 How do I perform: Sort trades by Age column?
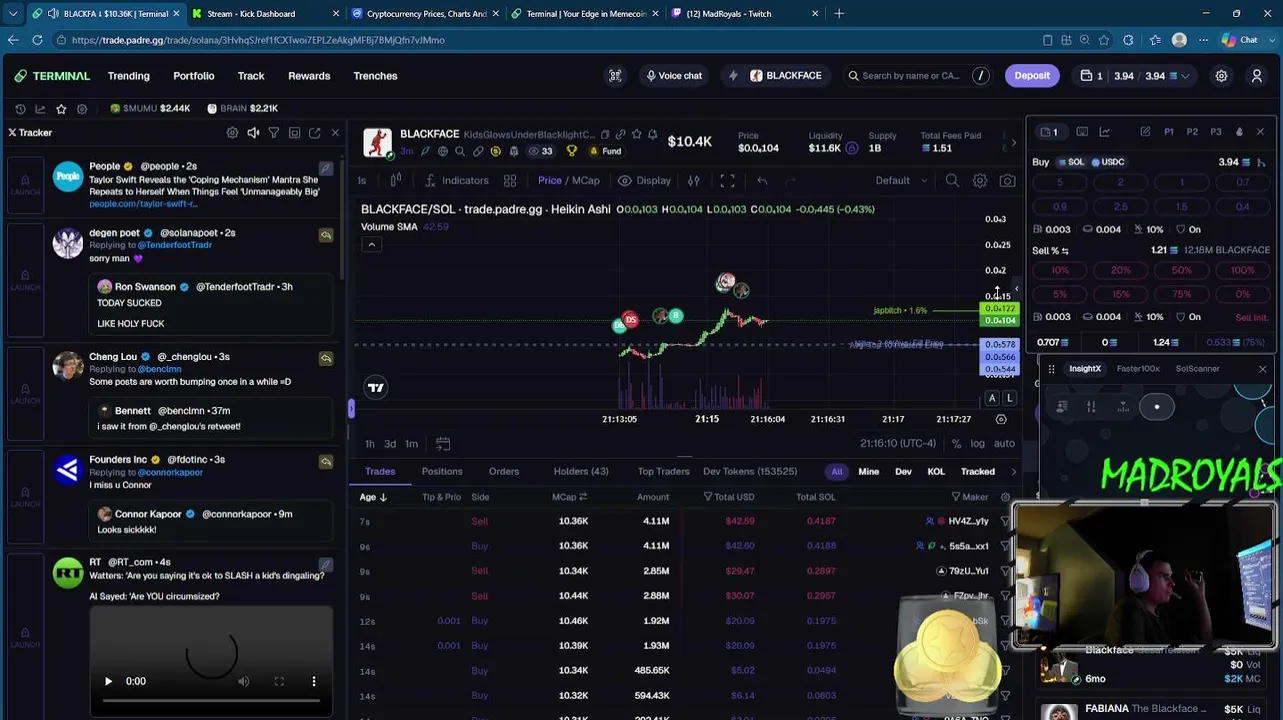click(373, 497)
